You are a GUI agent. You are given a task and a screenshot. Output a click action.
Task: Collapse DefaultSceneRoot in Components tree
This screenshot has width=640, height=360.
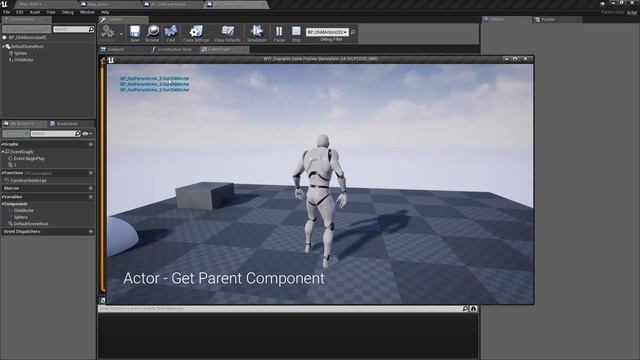tap(3, 47)
